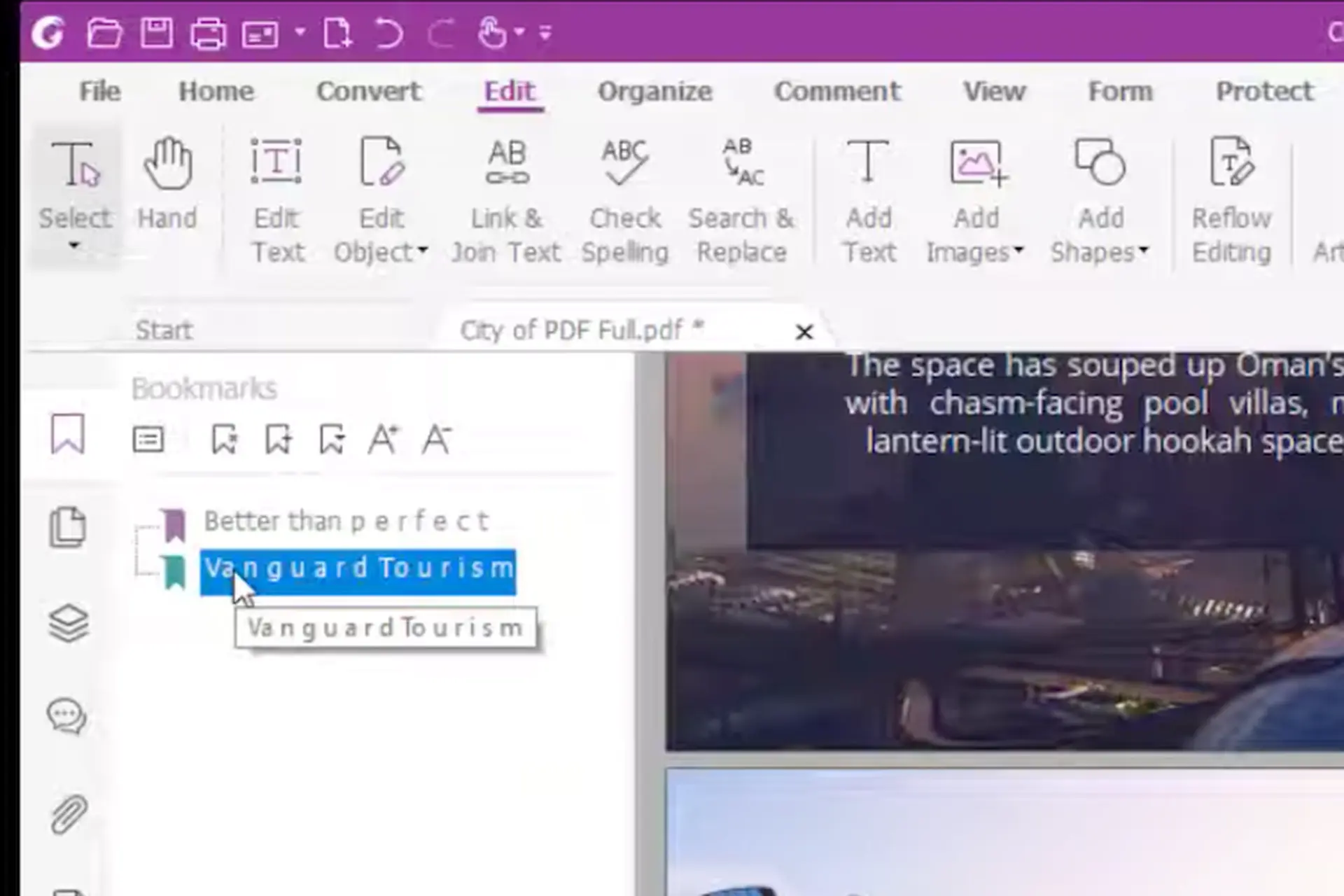Click the teal bookmark icon beside "Vanguard Tourism"
The image size is (1344, 896).
pos(174,573)
